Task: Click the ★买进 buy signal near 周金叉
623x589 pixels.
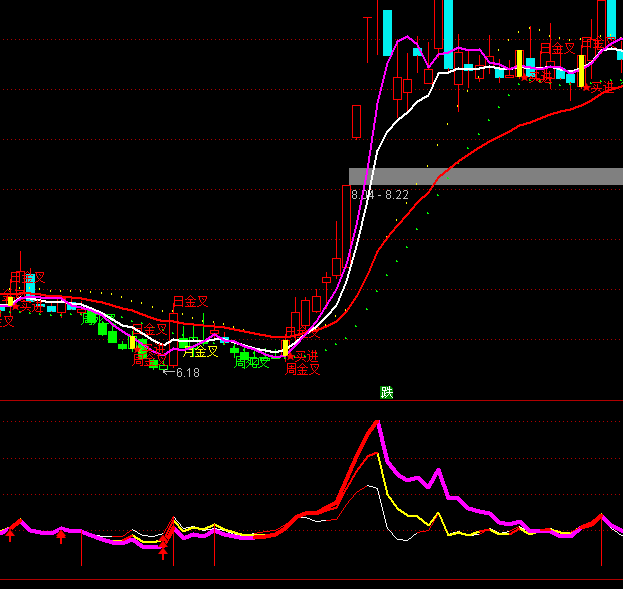Action: [301, 355]
